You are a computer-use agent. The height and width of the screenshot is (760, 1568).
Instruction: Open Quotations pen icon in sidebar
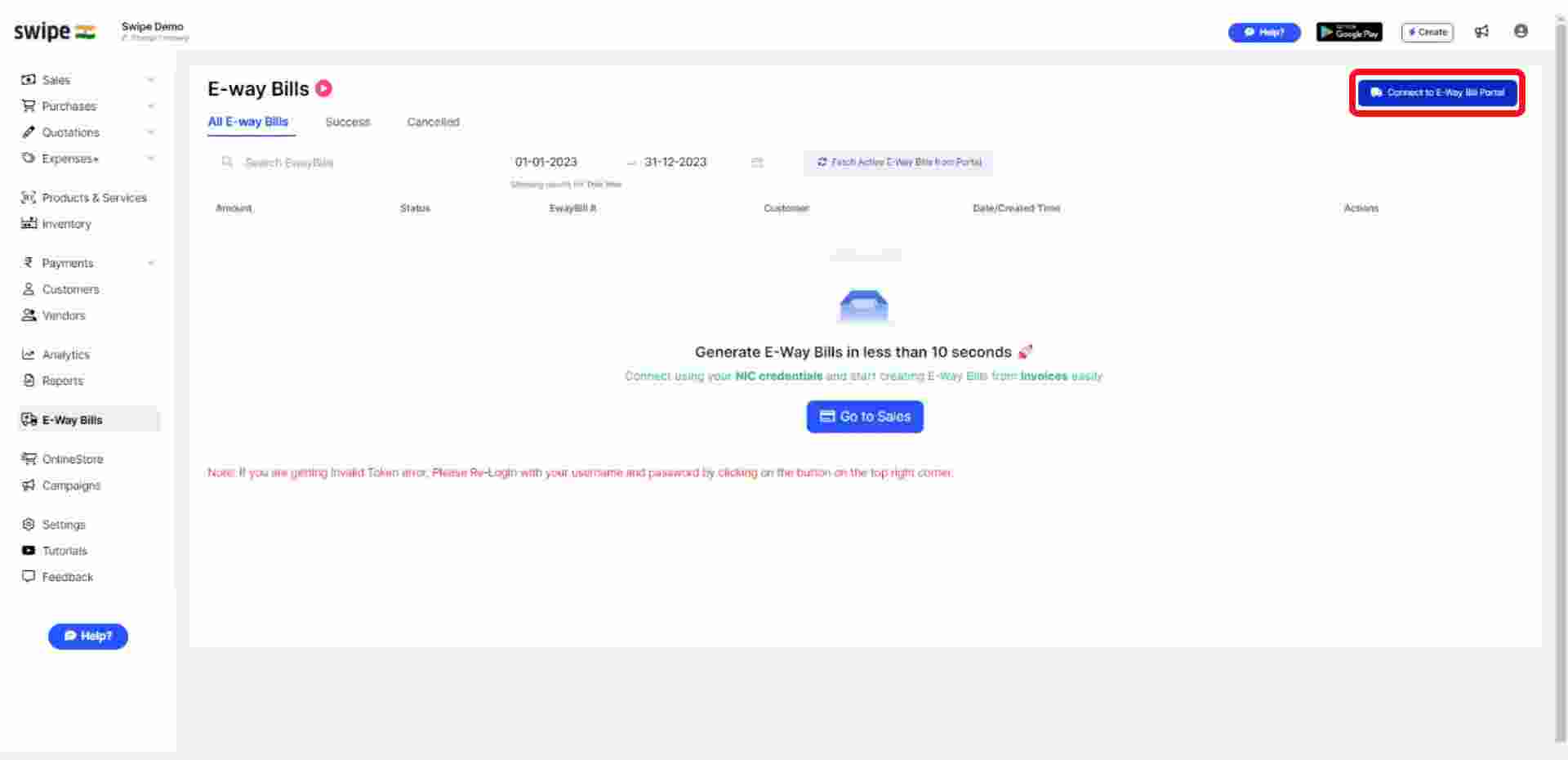(29, 132)
